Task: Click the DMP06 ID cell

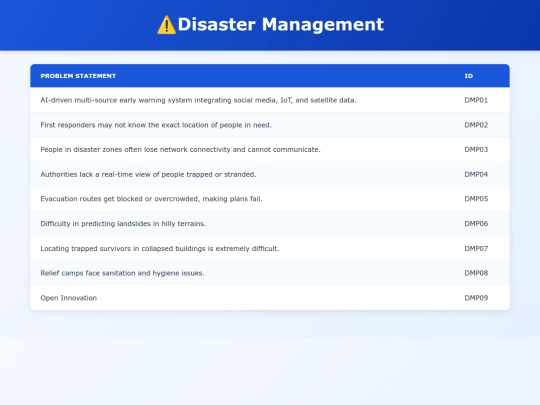Action: point(476,224)
